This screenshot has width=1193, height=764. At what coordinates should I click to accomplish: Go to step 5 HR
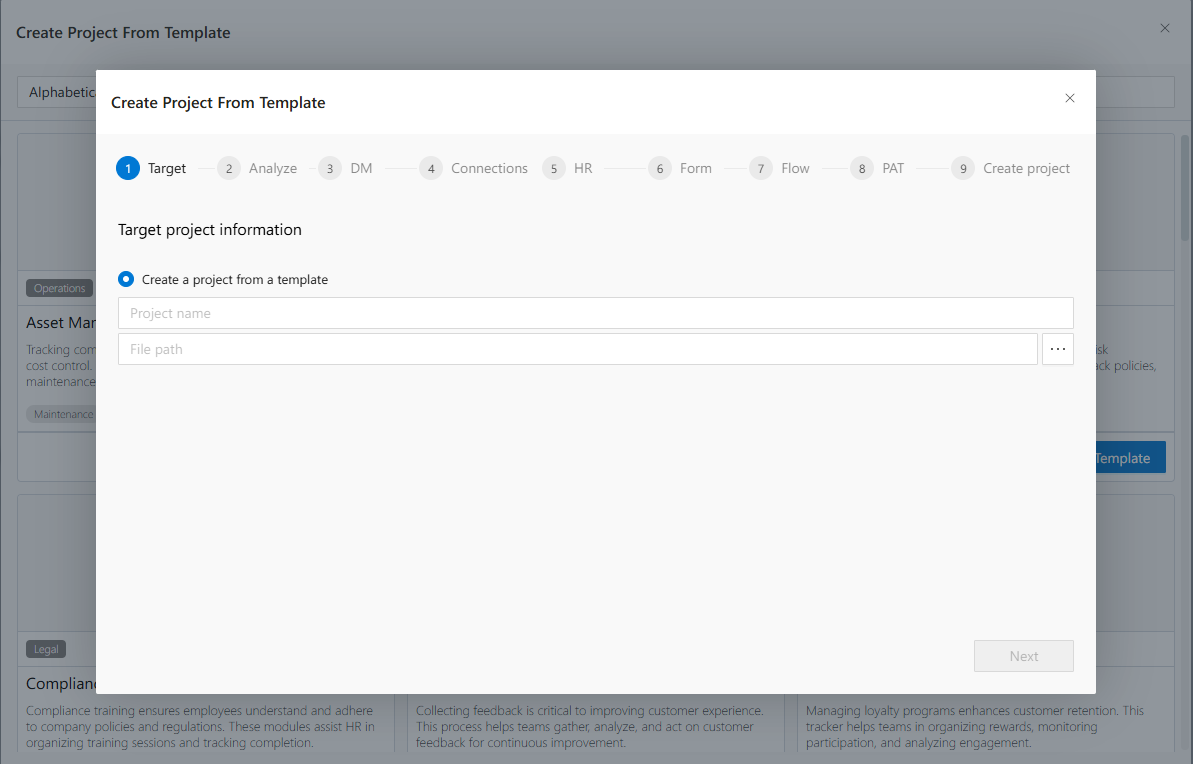tap(568, 168)
